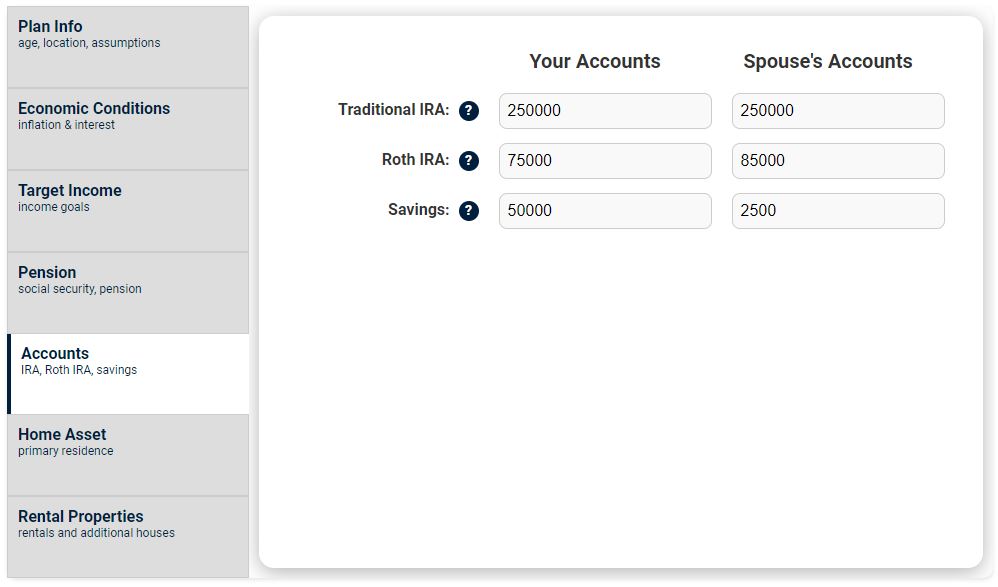998x587 pixels.
Task: Switch to Economic Conditions section
Action: pos(128,129)
